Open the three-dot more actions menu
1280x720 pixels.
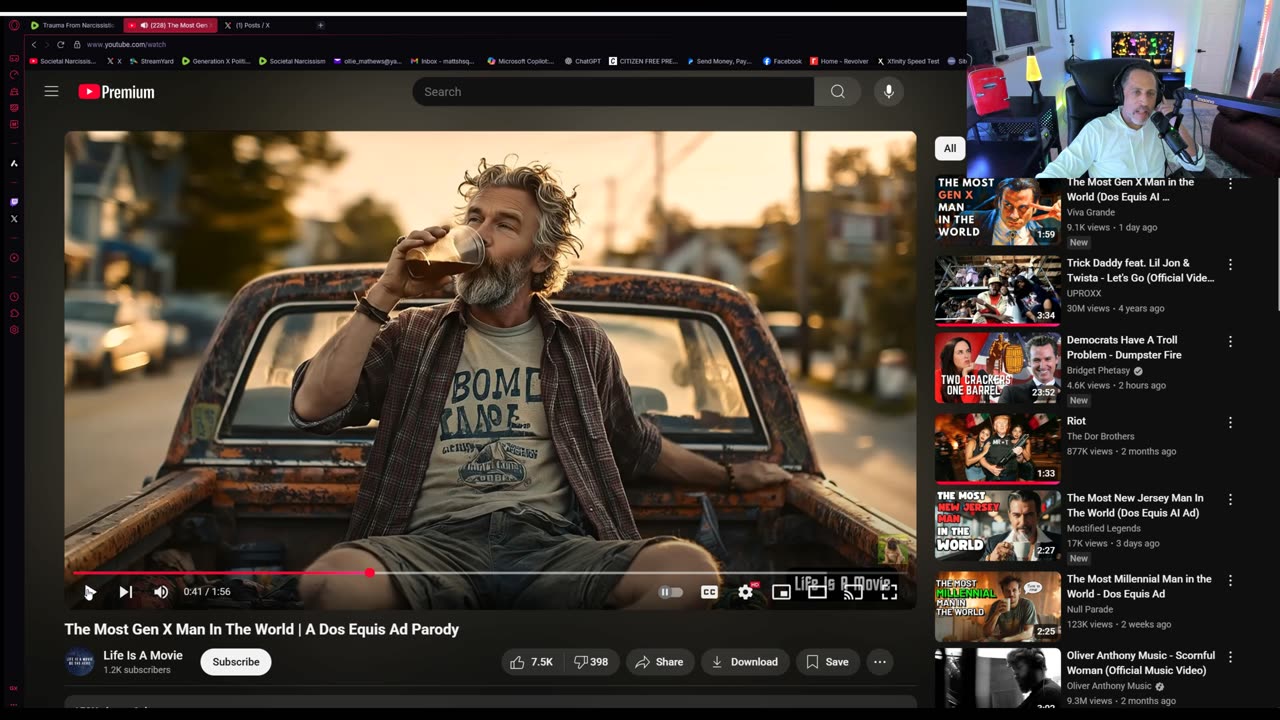(x=880, y=662)
